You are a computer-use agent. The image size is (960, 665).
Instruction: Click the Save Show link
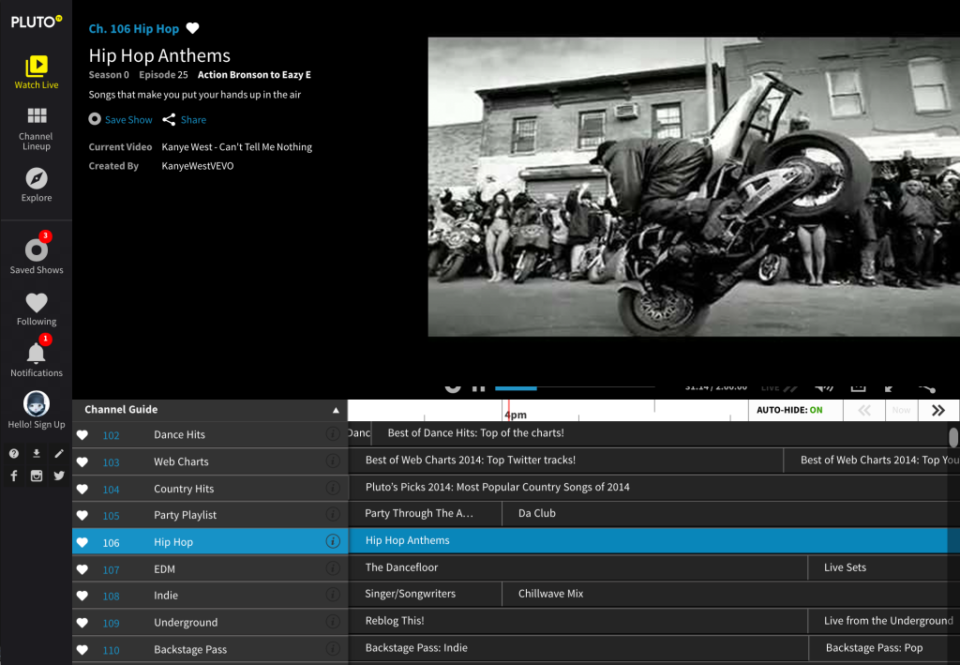129,119
